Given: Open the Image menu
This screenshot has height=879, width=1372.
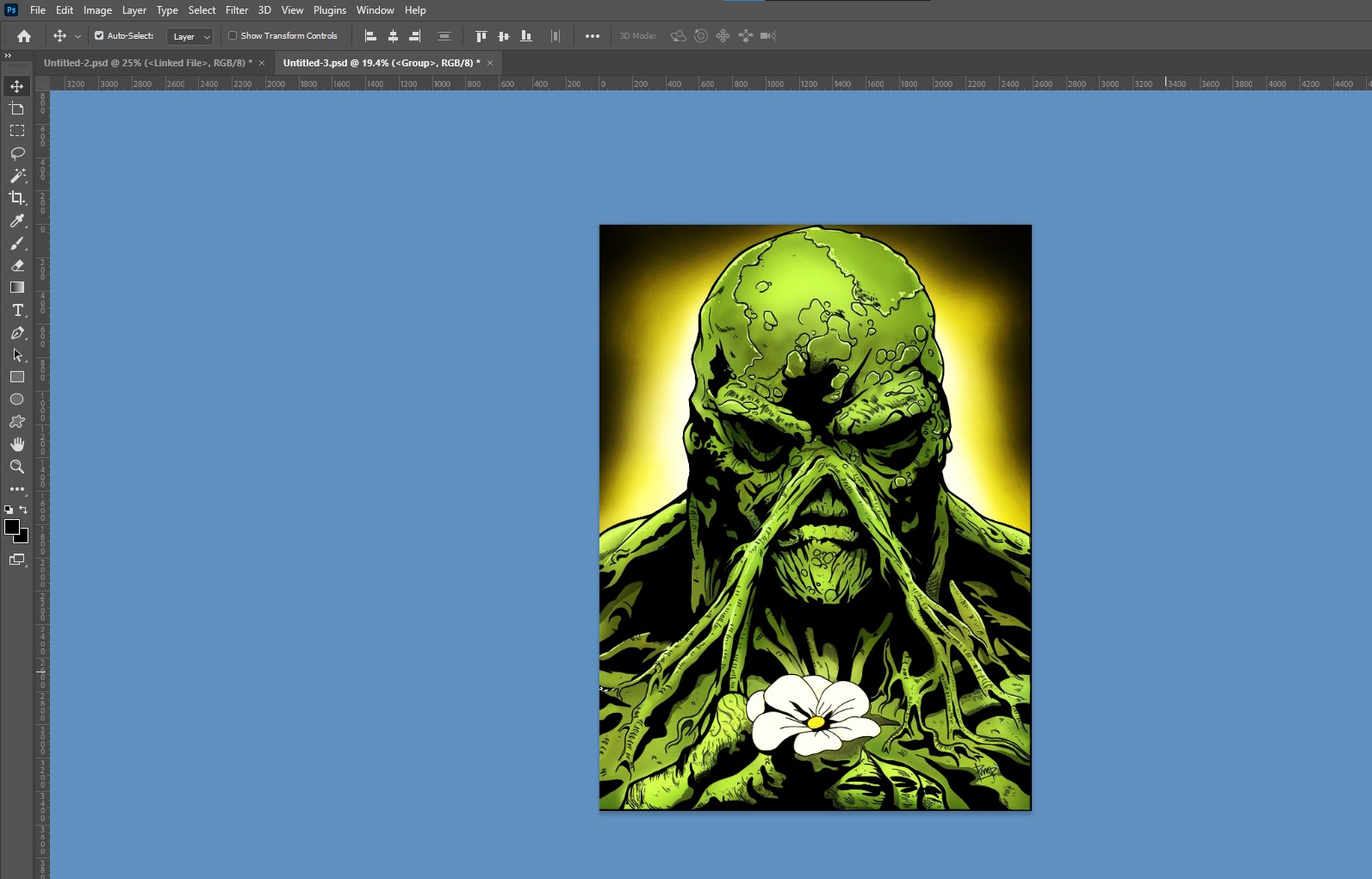Looking at the screenshot, I should click(x=97, y=10).
